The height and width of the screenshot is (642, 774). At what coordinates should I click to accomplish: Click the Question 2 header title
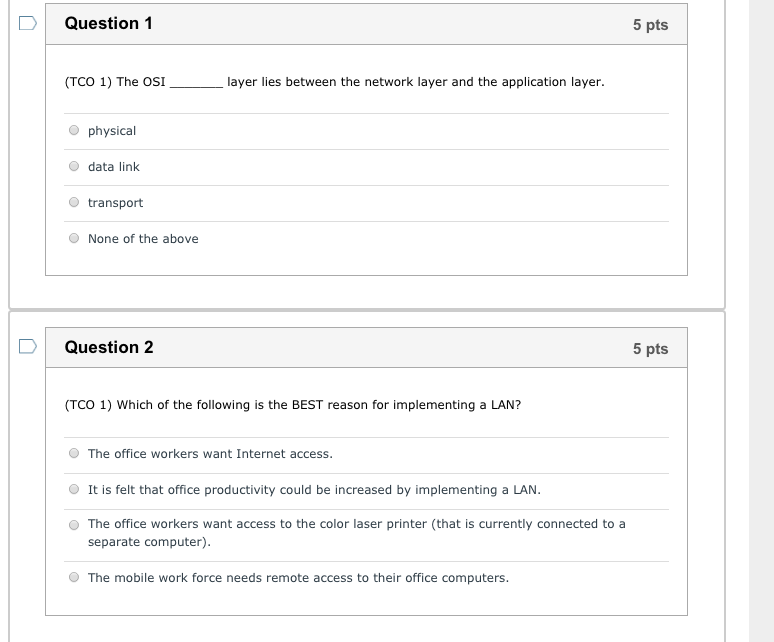point(109,347)
